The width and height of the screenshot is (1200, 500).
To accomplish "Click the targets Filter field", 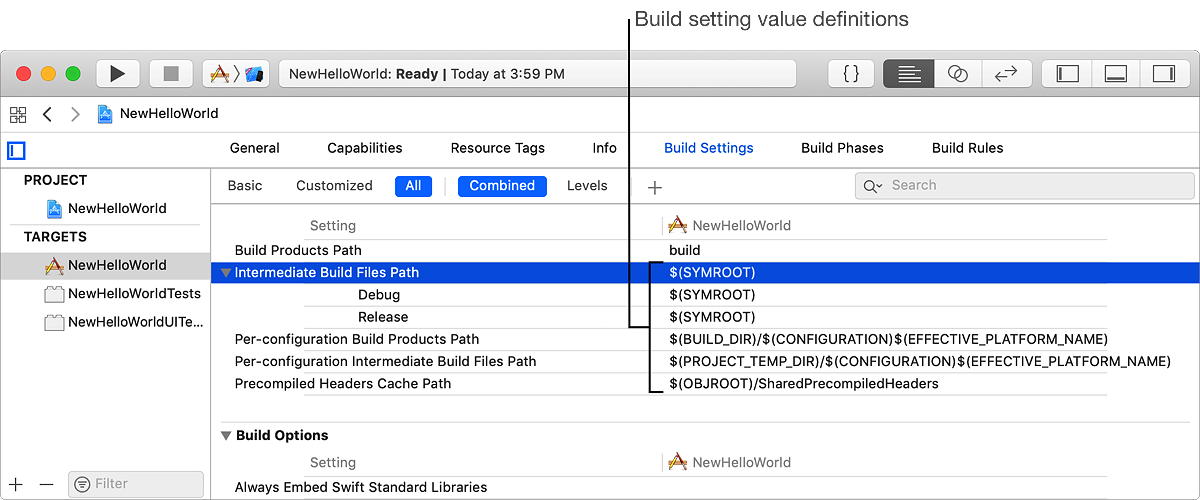I will pyautogui.click(x=136, y=484).
